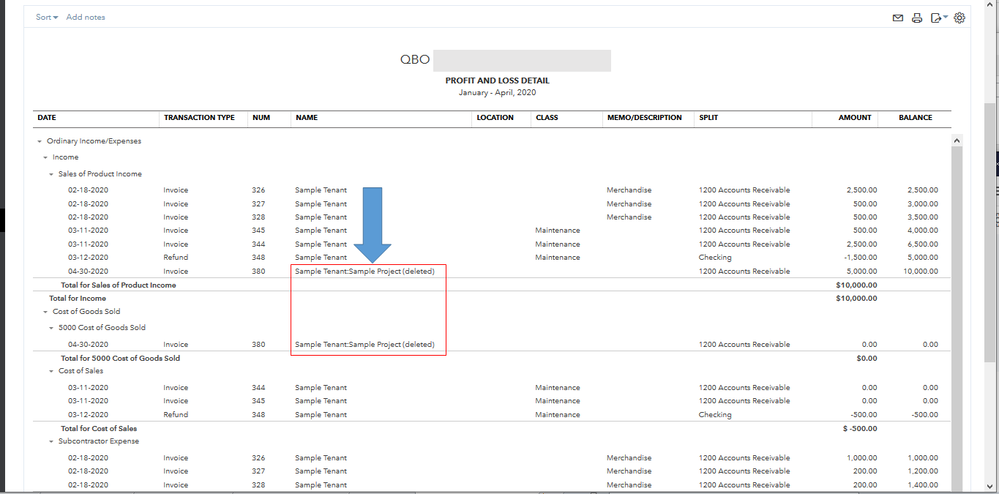This screenshot has width=999, height=494.
Task: Click the SPLIT column header
Action: (x=709, y=118)
